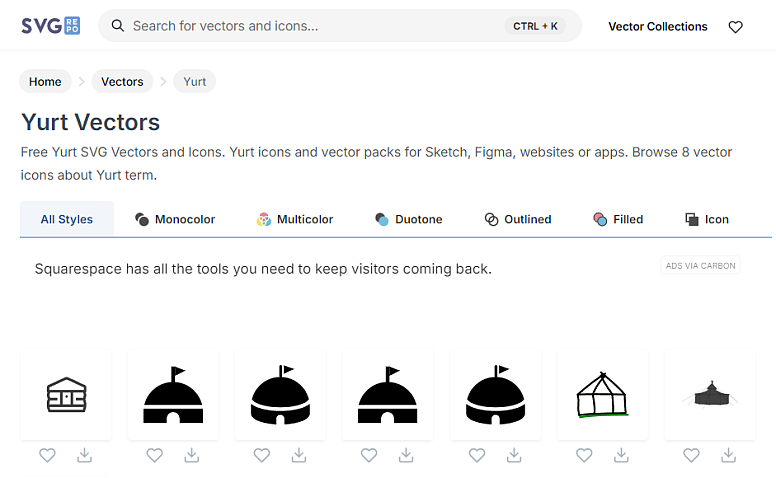Go to Home breadcrumb
The image size is (776, 478).
tap(45, 82)
